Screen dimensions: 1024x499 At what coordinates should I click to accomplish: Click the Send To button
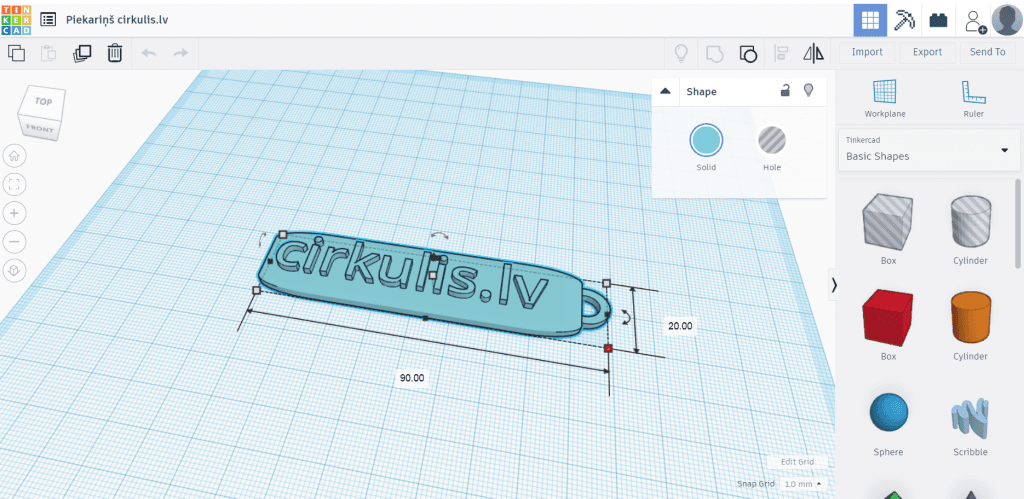987,52
